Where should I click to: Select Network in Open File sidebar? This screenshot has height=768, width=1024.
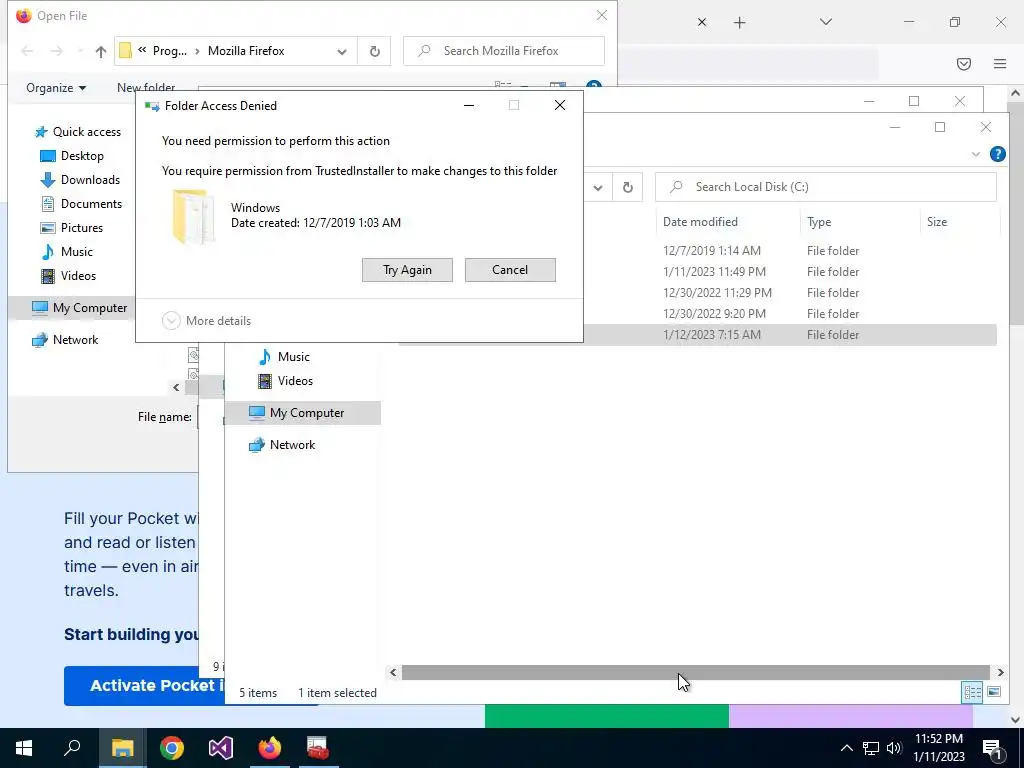65,340
